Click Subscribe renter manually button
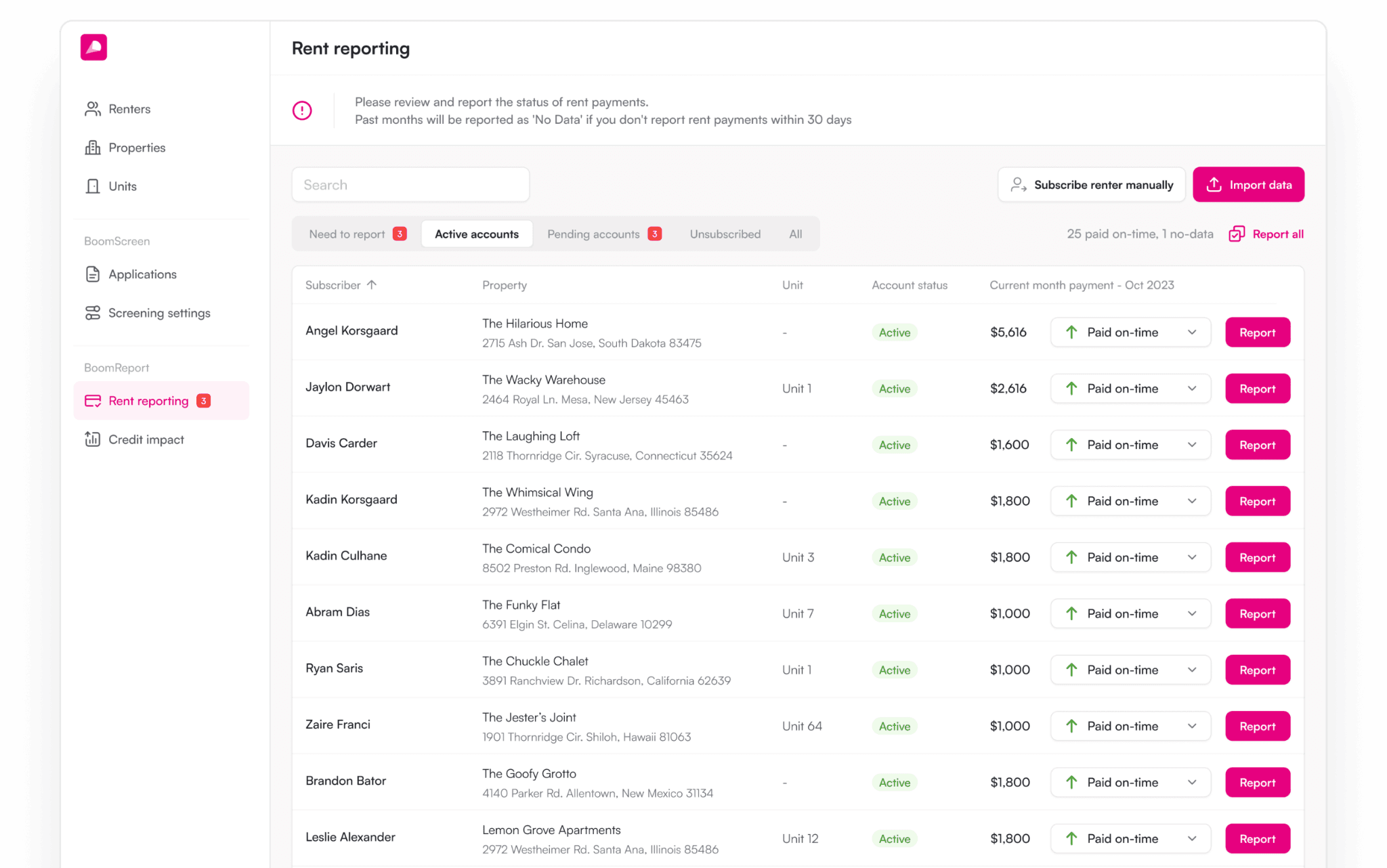The width and height of the screenshot is (1387, 868). 1091,185
